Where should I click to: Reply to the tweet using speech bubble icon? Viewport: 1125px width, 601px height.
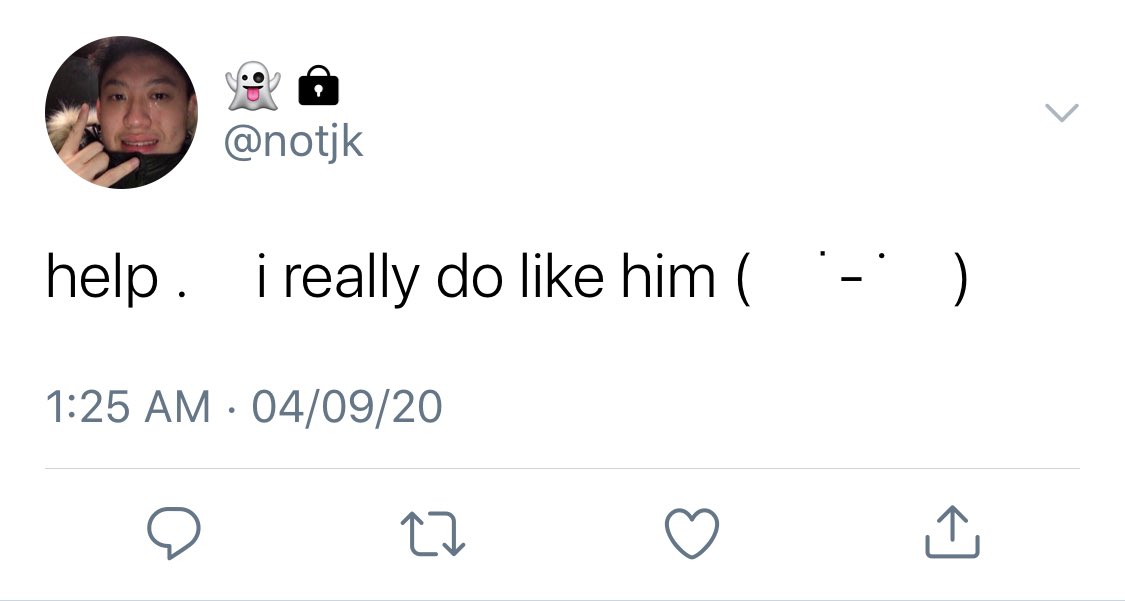(x=174, y=533)
